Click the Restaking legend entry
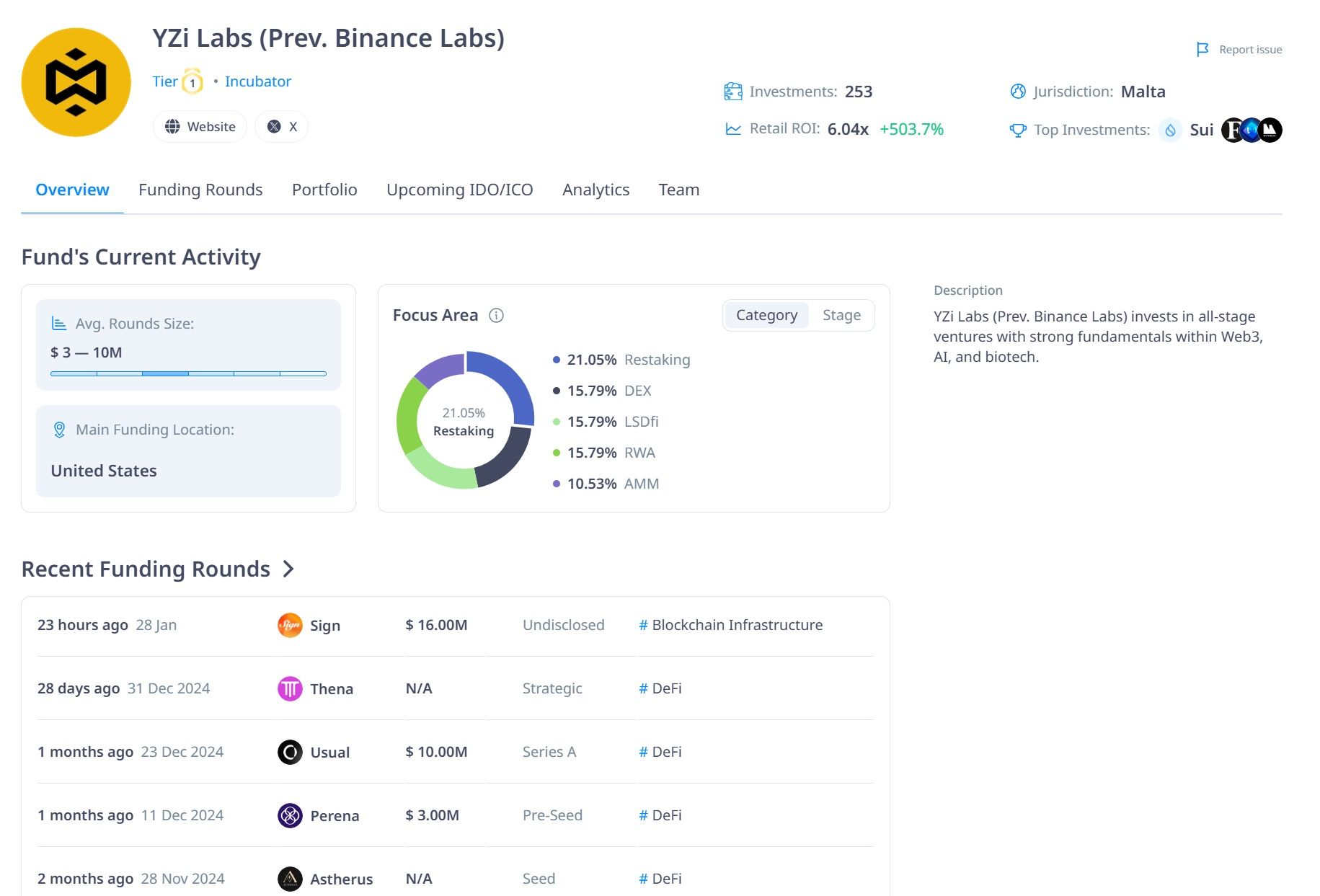 pyautogui.click(x=621, y=360)
